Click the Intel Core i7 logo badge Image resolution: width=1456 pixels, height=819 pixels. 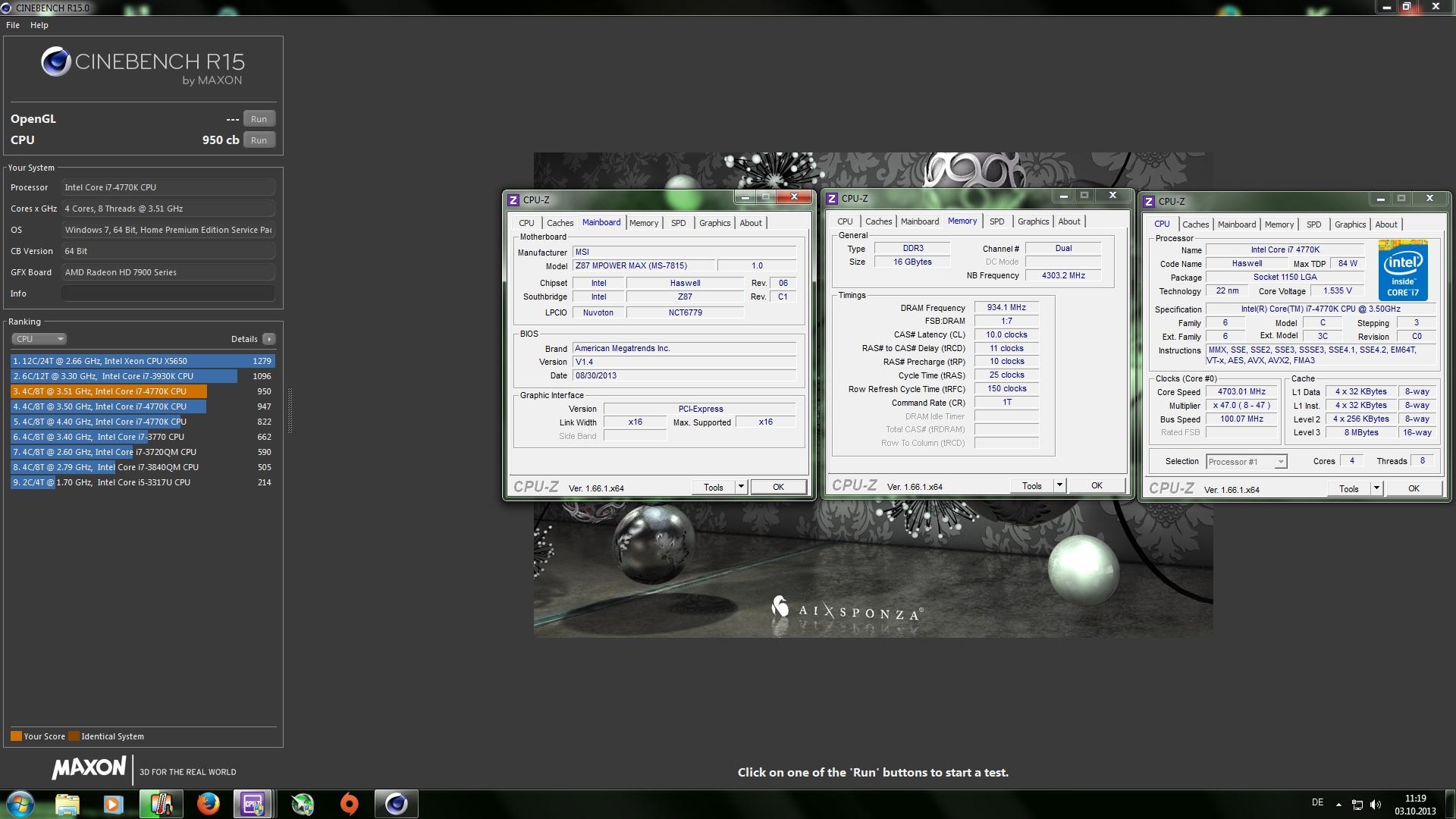[1403, 272]
